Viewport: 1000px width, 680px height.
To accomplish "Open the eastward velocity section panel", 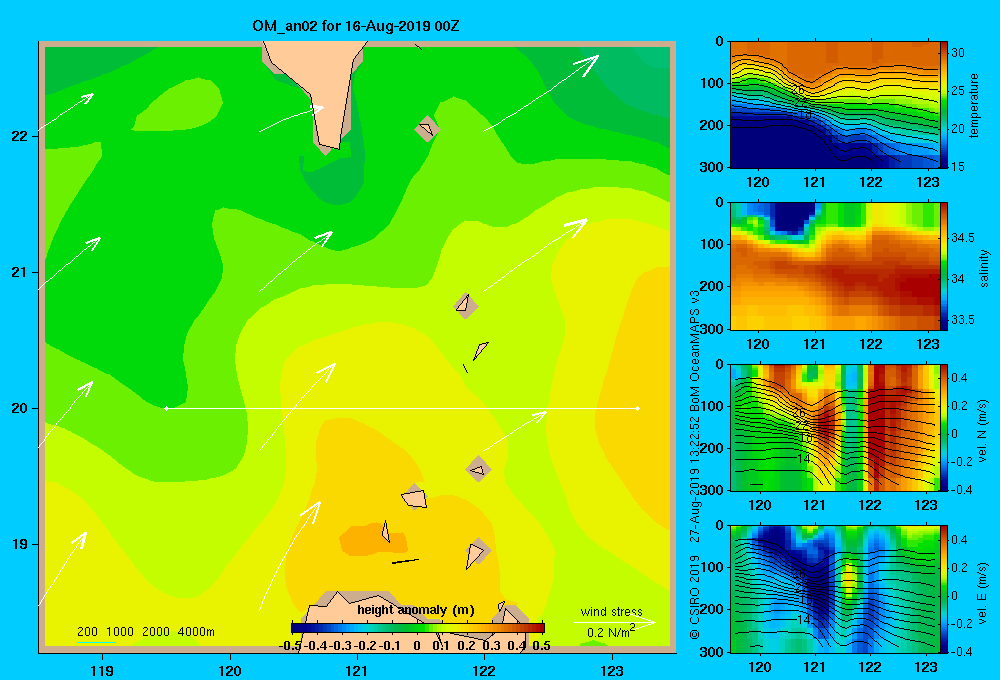I will click(834, 589).
